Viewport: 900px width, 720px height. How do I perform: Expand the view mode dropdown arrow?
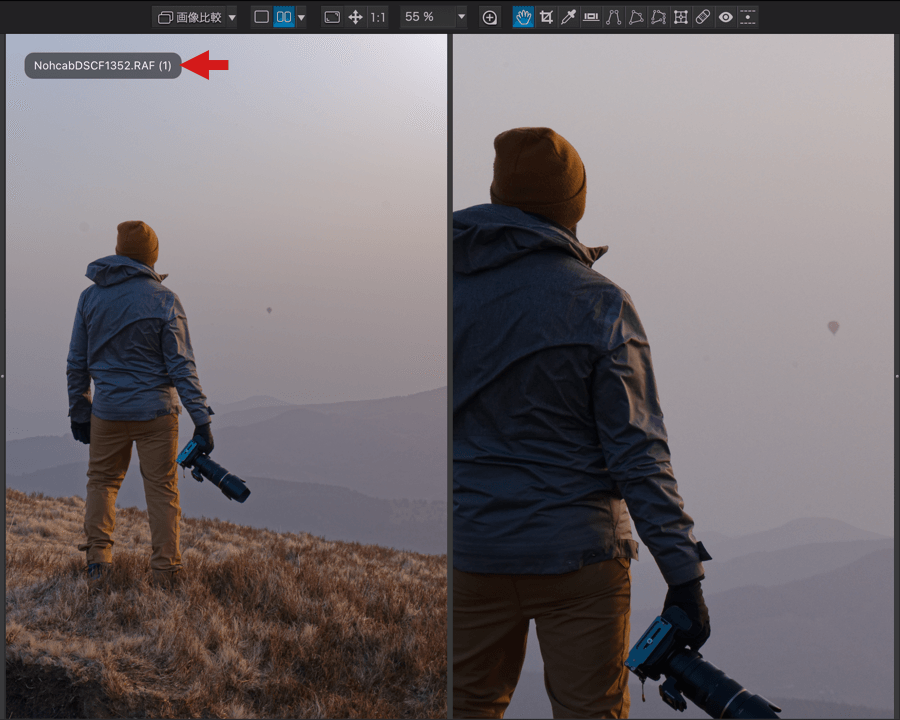point(301,17)
